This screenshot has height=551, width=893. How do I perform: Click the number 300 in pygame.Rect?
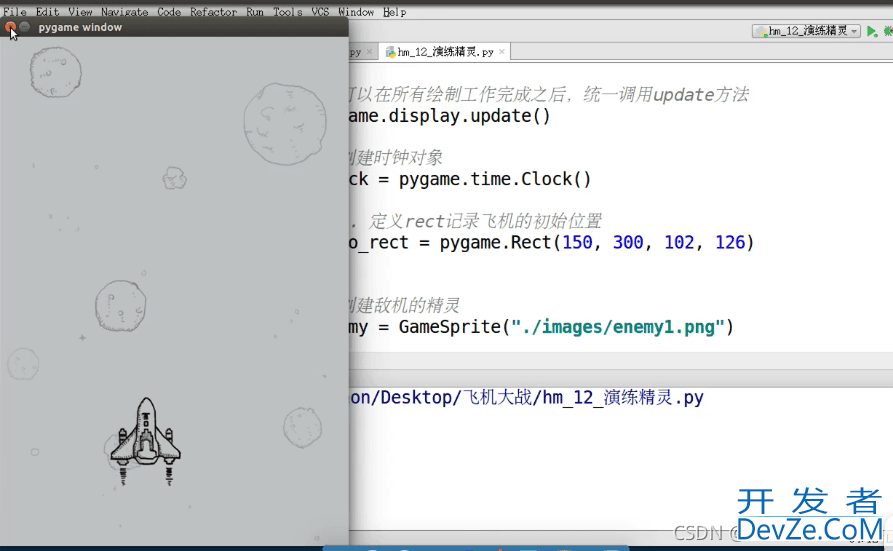628,242
